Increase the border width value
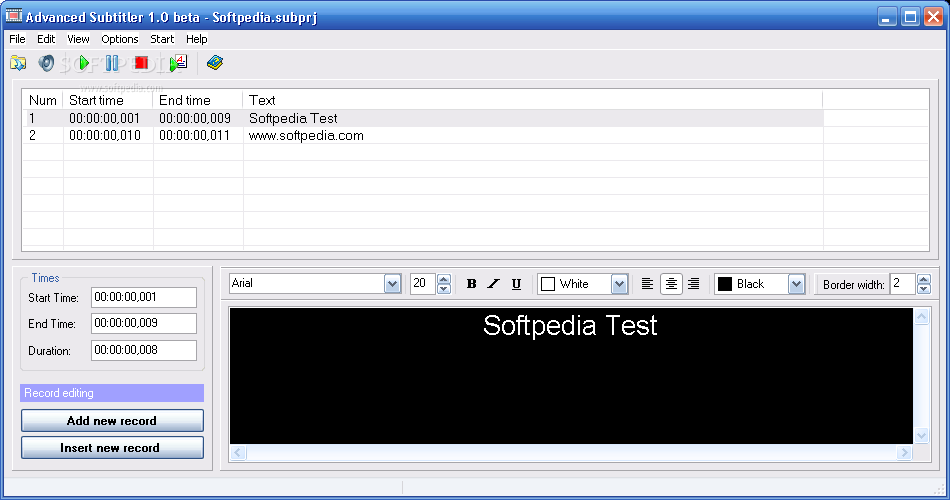 pyautogui.click(x=923, y=279)
